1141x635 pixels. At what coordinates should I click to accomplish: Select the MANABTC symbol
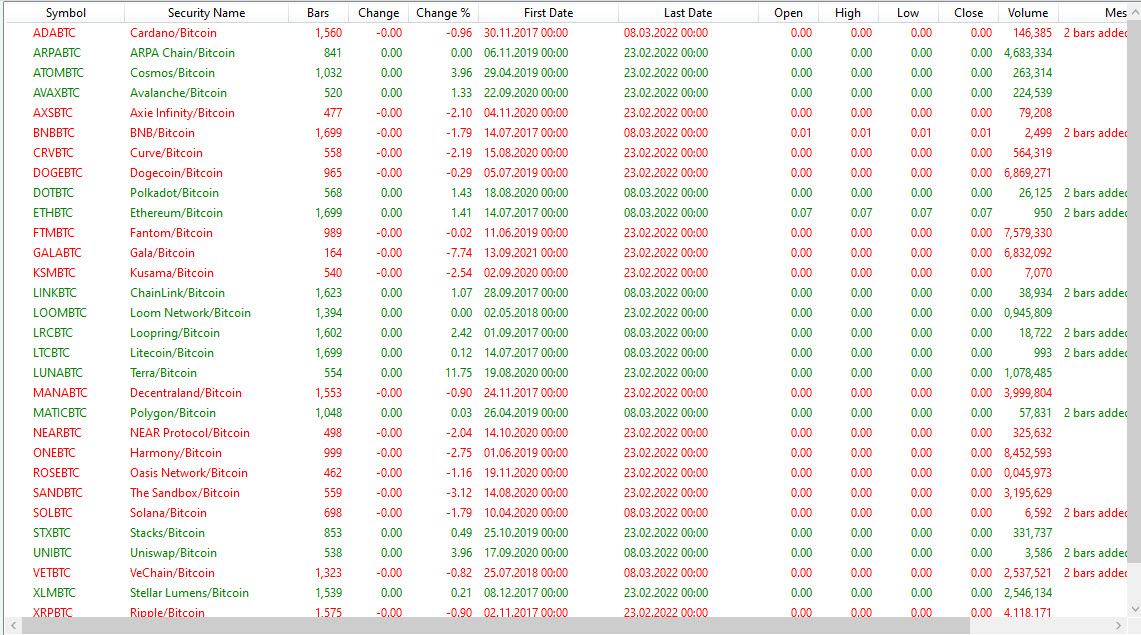pos(60,393)
